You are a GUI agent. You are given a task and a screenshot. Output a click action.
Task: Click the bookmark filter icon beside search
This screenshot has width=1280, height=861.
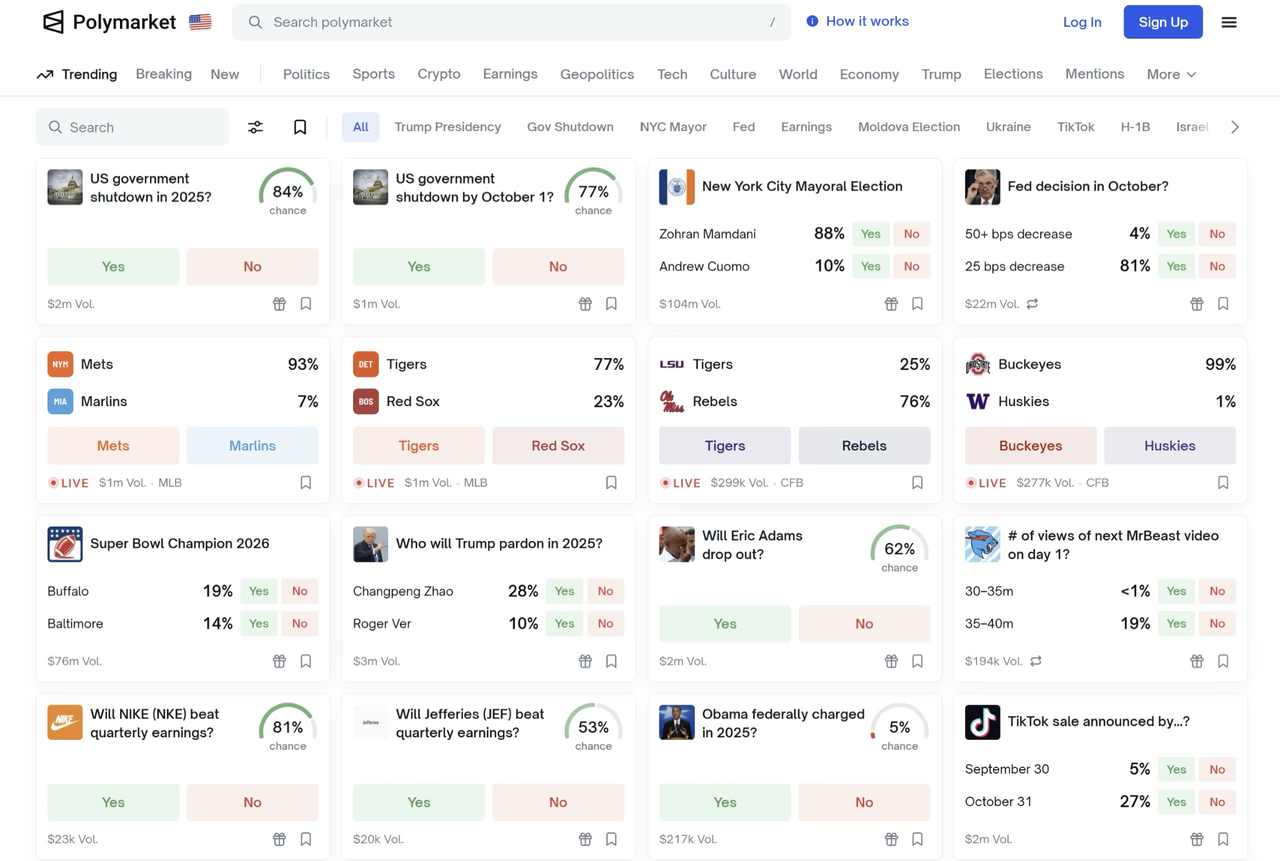(x=300, y=127)
